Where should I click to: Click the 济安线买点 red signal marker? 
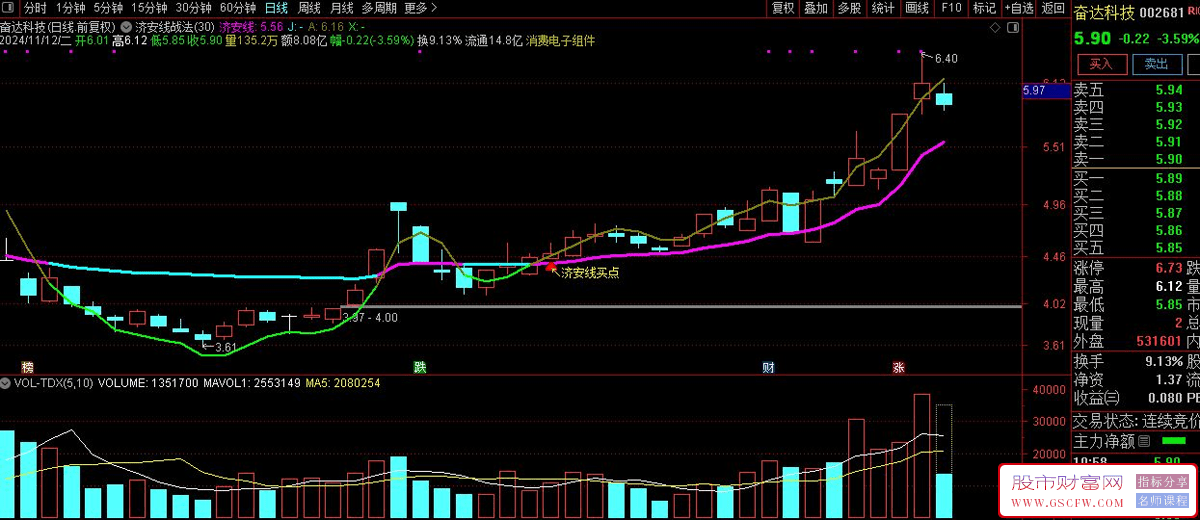click(x=549, y=269)
